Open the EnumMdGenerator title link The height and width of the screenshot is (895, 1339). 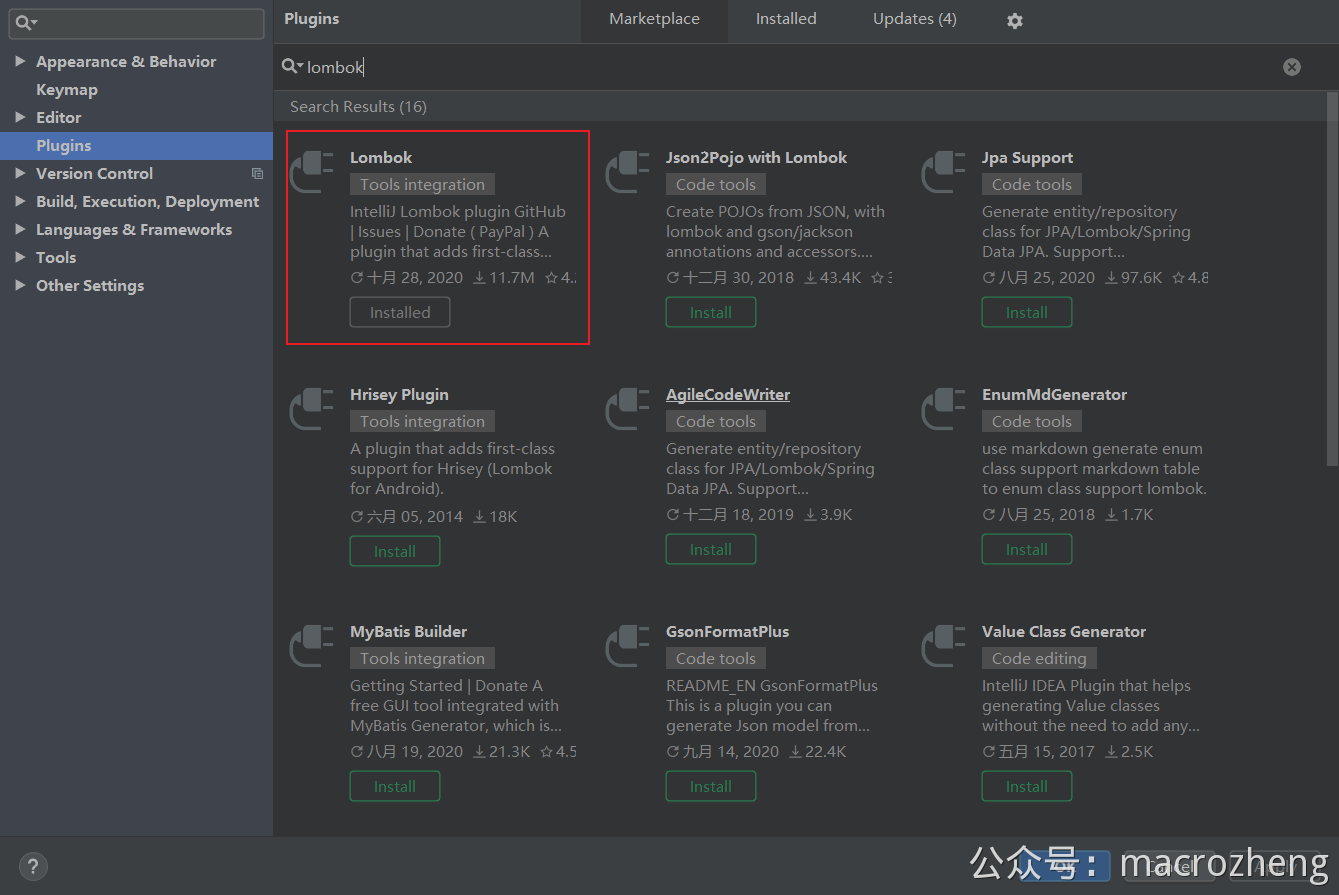pyautogui.click(x=1054, y=394)
